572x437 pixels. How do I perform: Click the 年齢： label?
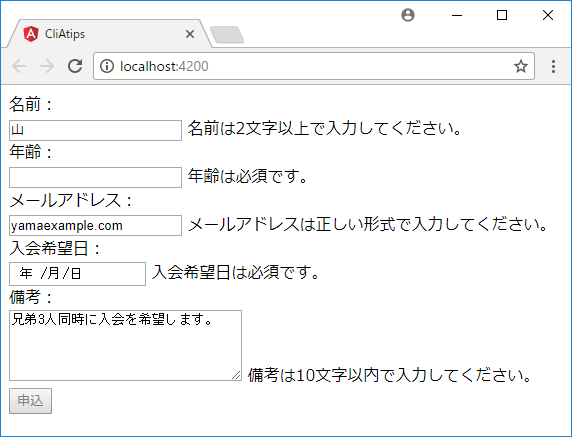tap(32, 152)
